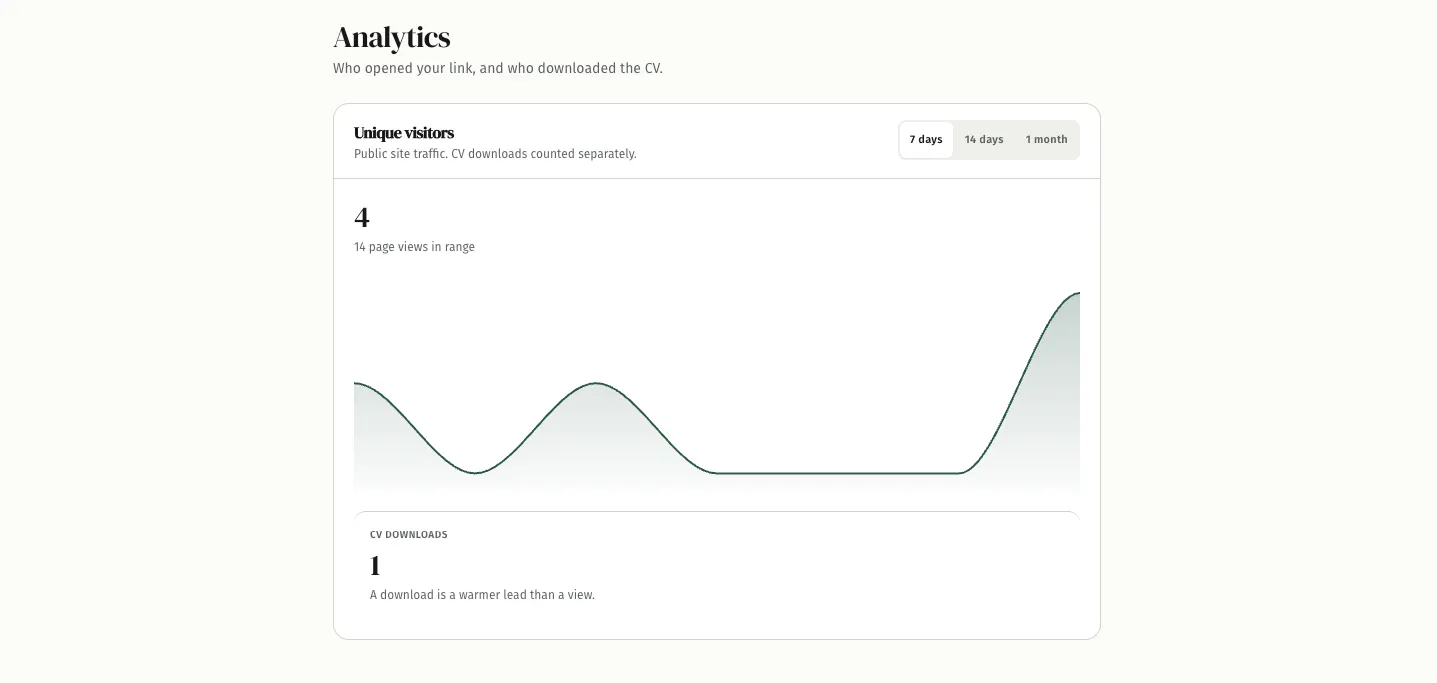Click the Unique visitors card title

pyautogui.click(x=404, y=133)
